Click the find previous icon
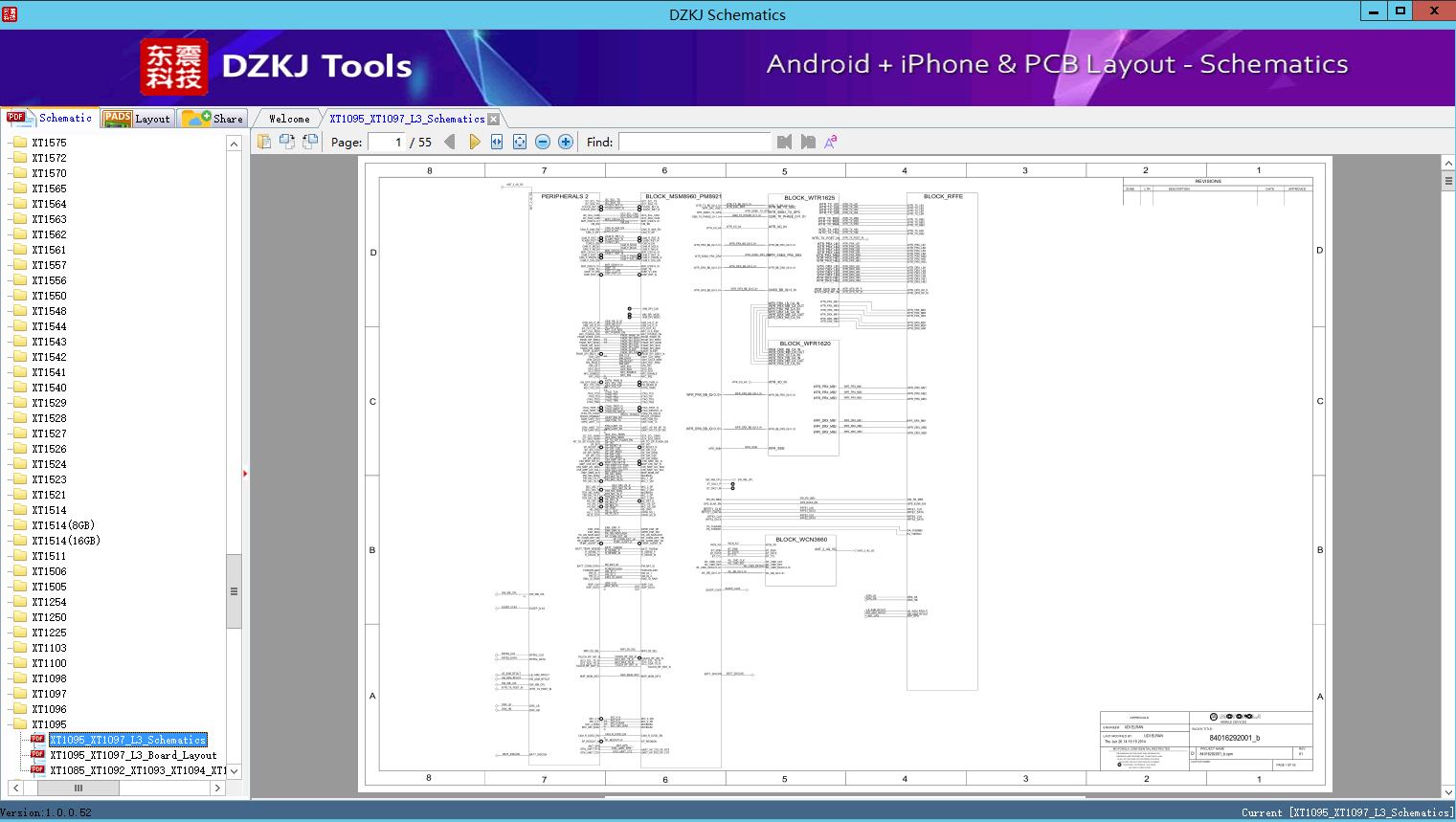The width and height of the screenshot is (1456, 822). [x=785, y=142]
